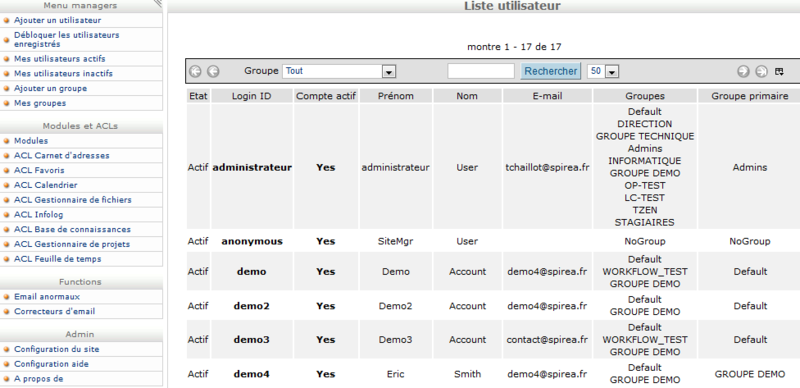Screen dimensions: 800x388
Task: Click first name SiteMgr
Action: pos(396,241)
